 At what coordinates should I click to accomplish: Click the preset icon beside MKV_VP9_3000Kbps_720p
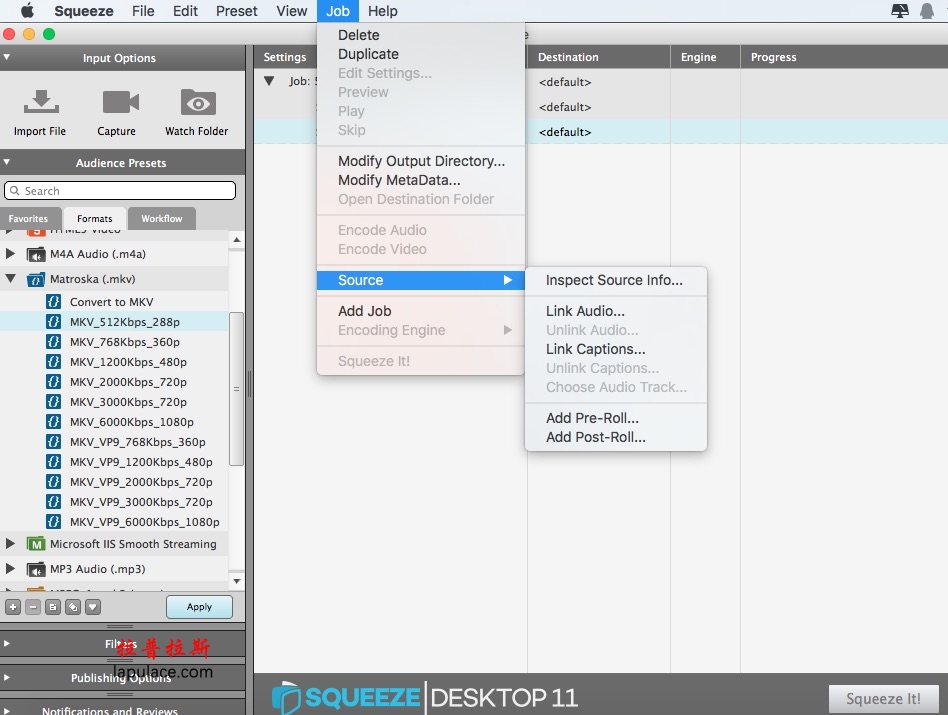[x=53, y=501]
